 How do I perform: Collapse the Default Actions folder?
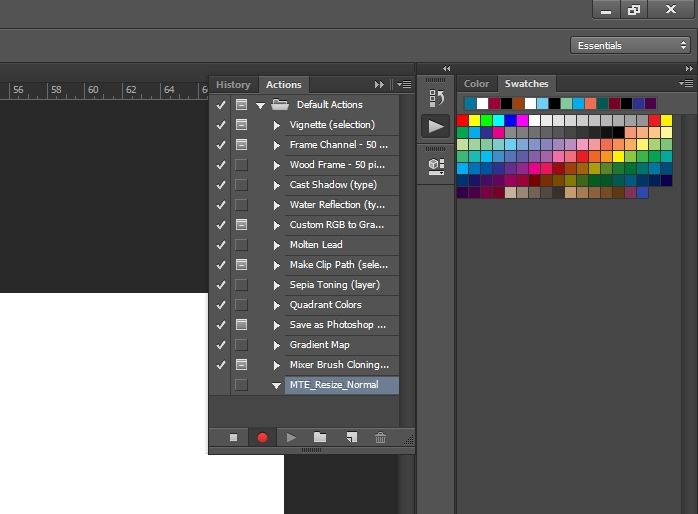(x=261, y=105)
